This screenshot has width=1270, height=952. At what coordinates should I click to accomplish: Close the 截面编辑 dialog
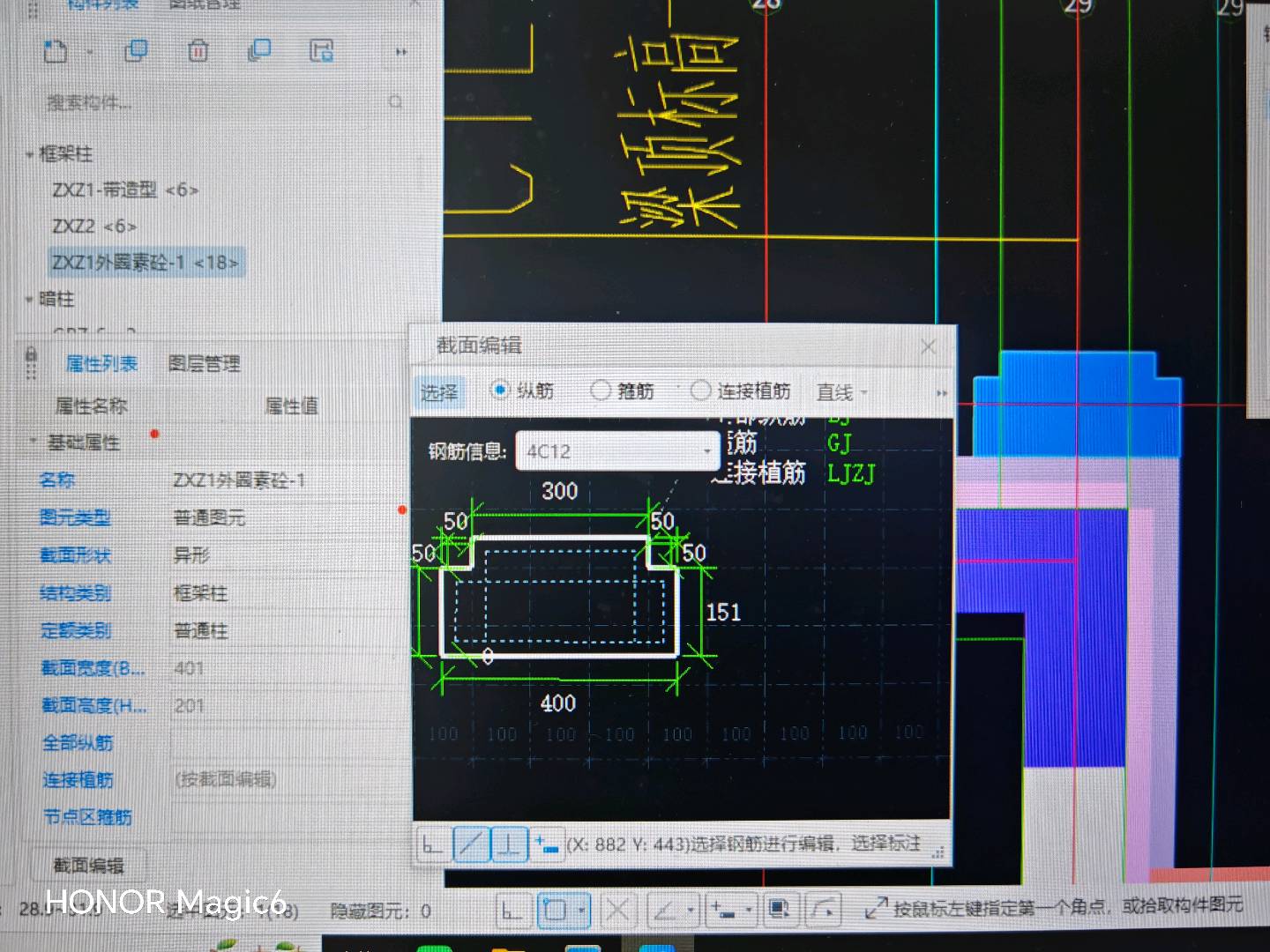[x=928, y=346]
